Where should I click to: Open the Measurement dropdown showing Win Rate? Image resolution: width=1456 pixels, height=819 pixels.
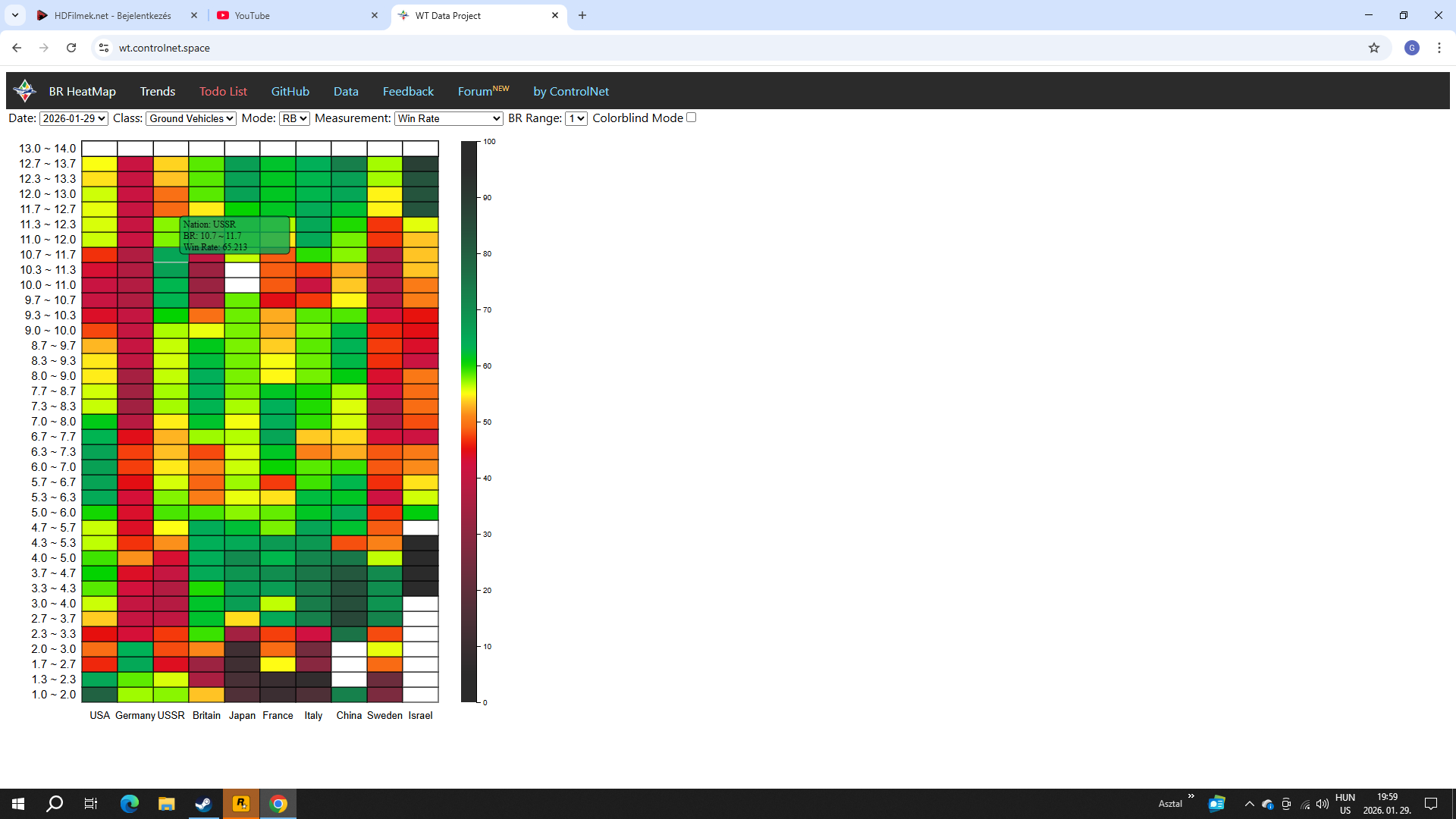448,118
